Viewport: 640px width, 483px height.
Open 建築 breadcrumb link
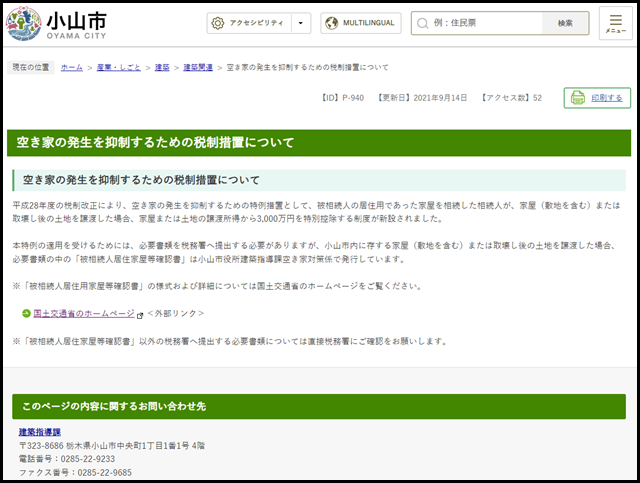tap(162, 67)
